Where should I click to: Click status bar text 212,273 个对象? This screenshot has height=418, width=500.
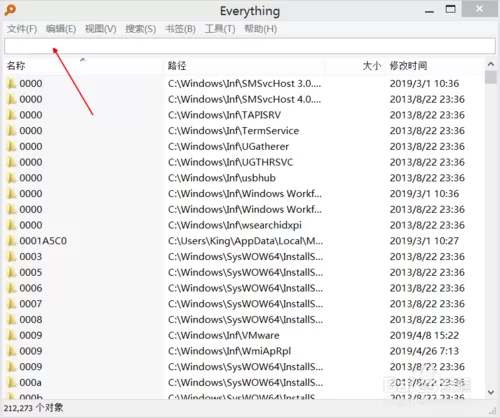click(x=33, y=408)
